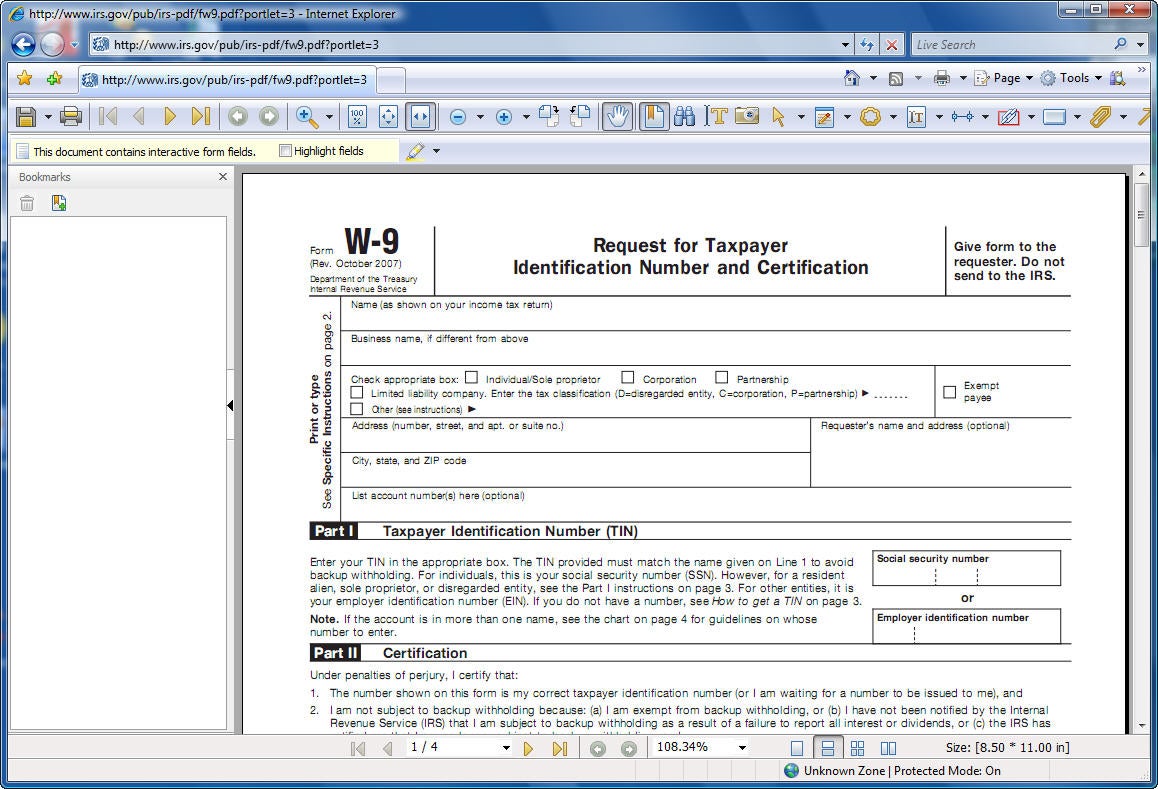
Task: Open the Tools menu
Action: tap(1072, 78)
